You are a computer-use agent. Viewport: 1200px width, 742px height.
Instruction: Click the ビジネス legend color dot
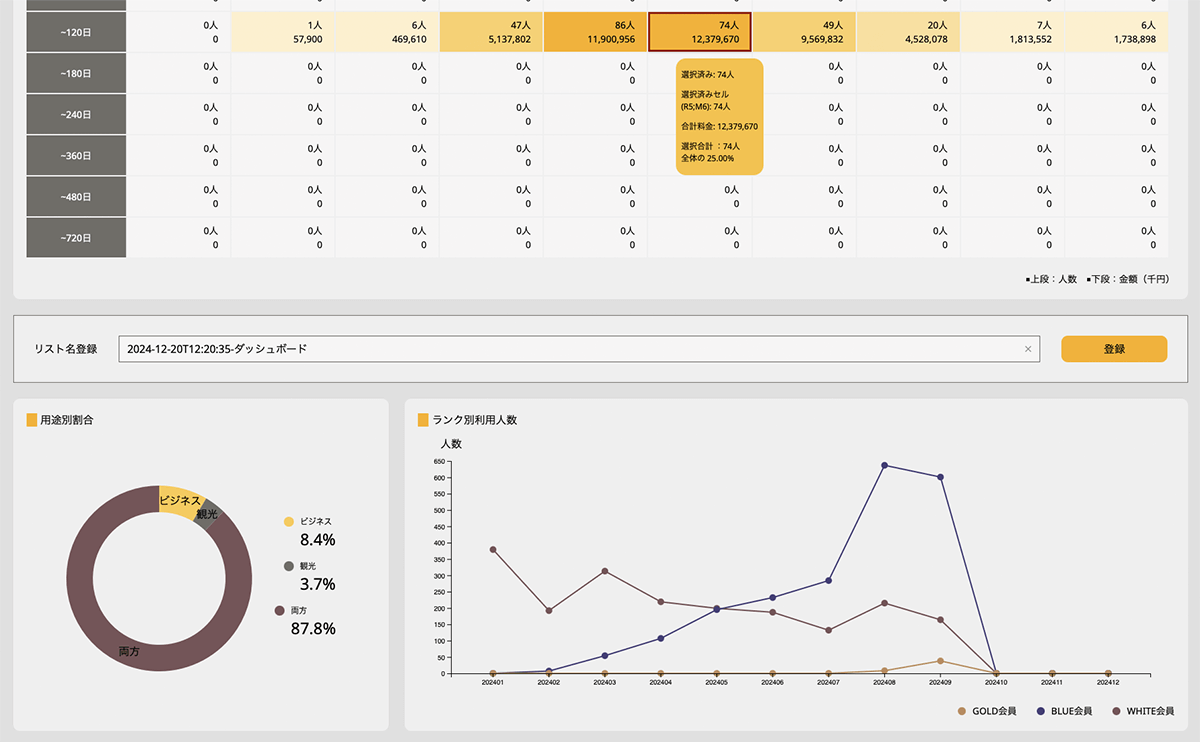pos(289,522)
